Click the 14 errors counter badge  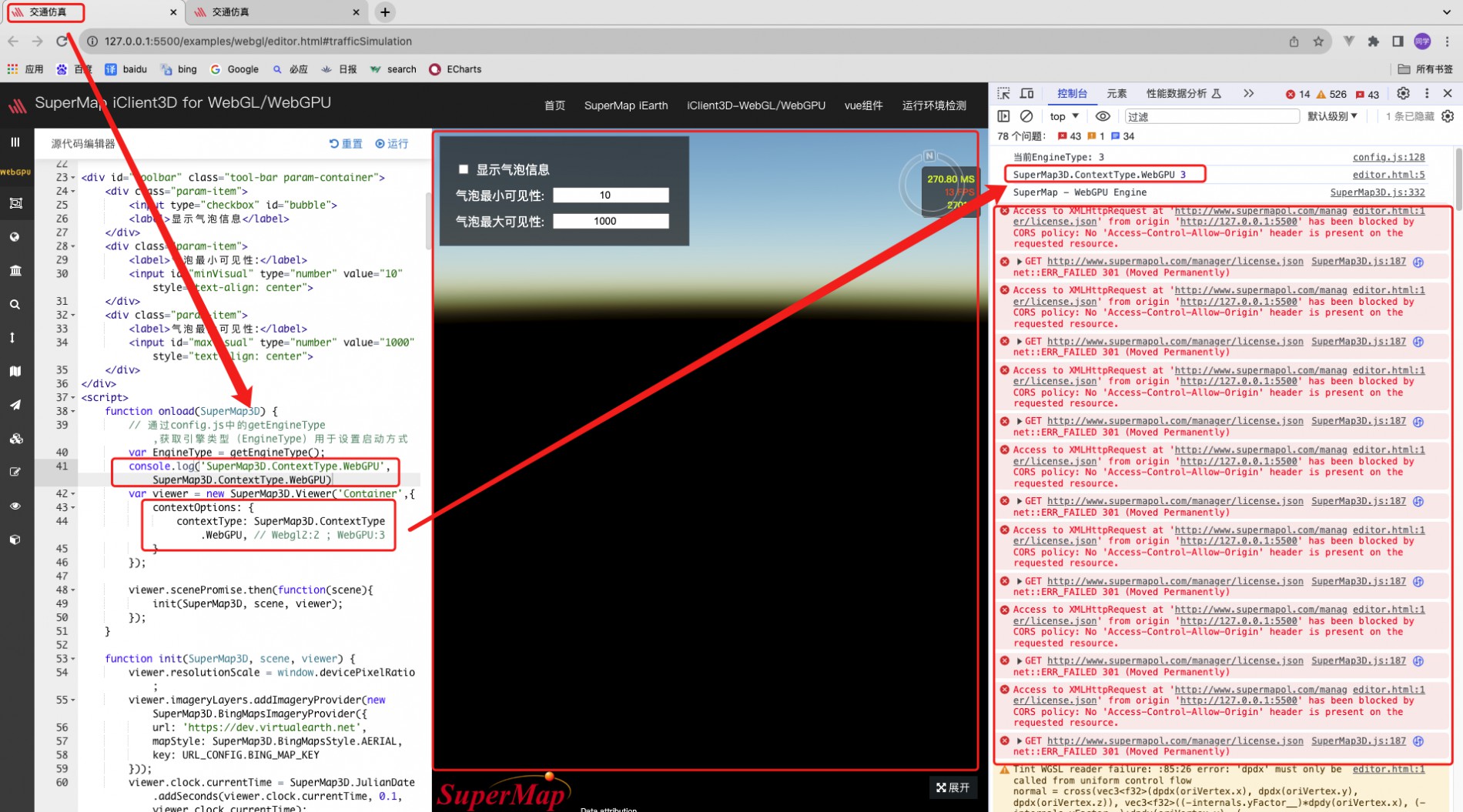[1297, 94]
